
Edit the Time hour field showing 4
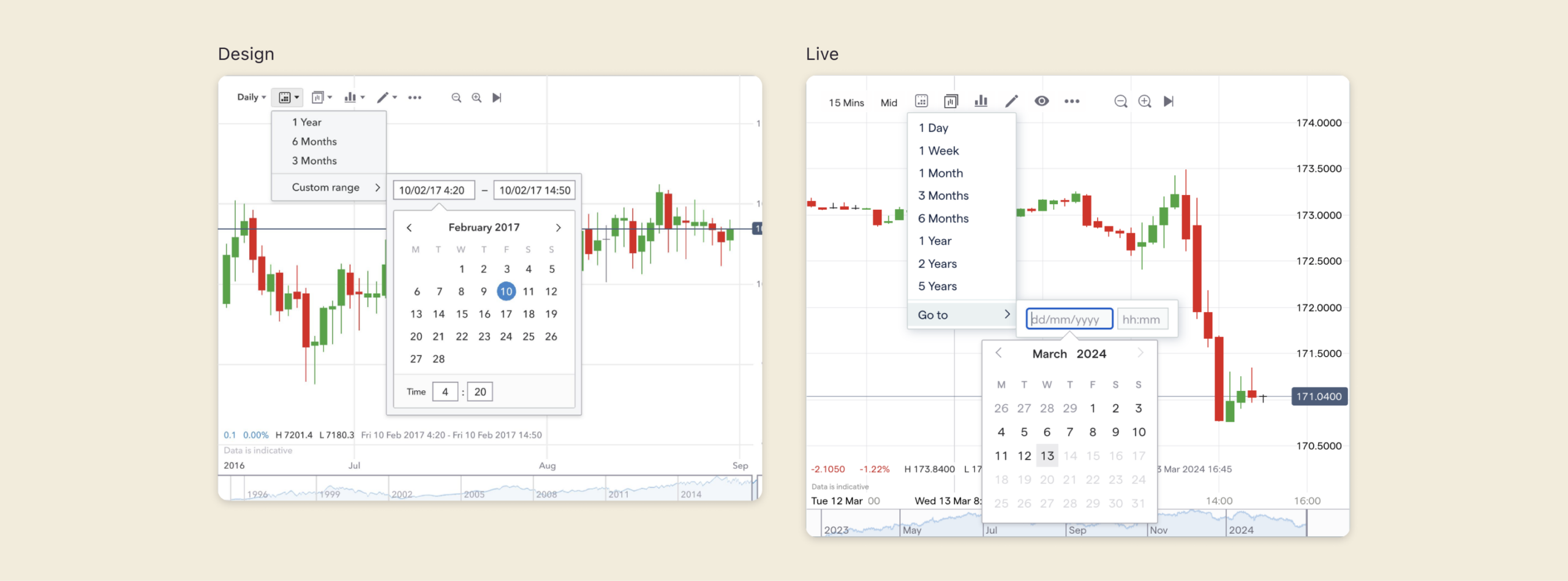click(x=445, y=392)
